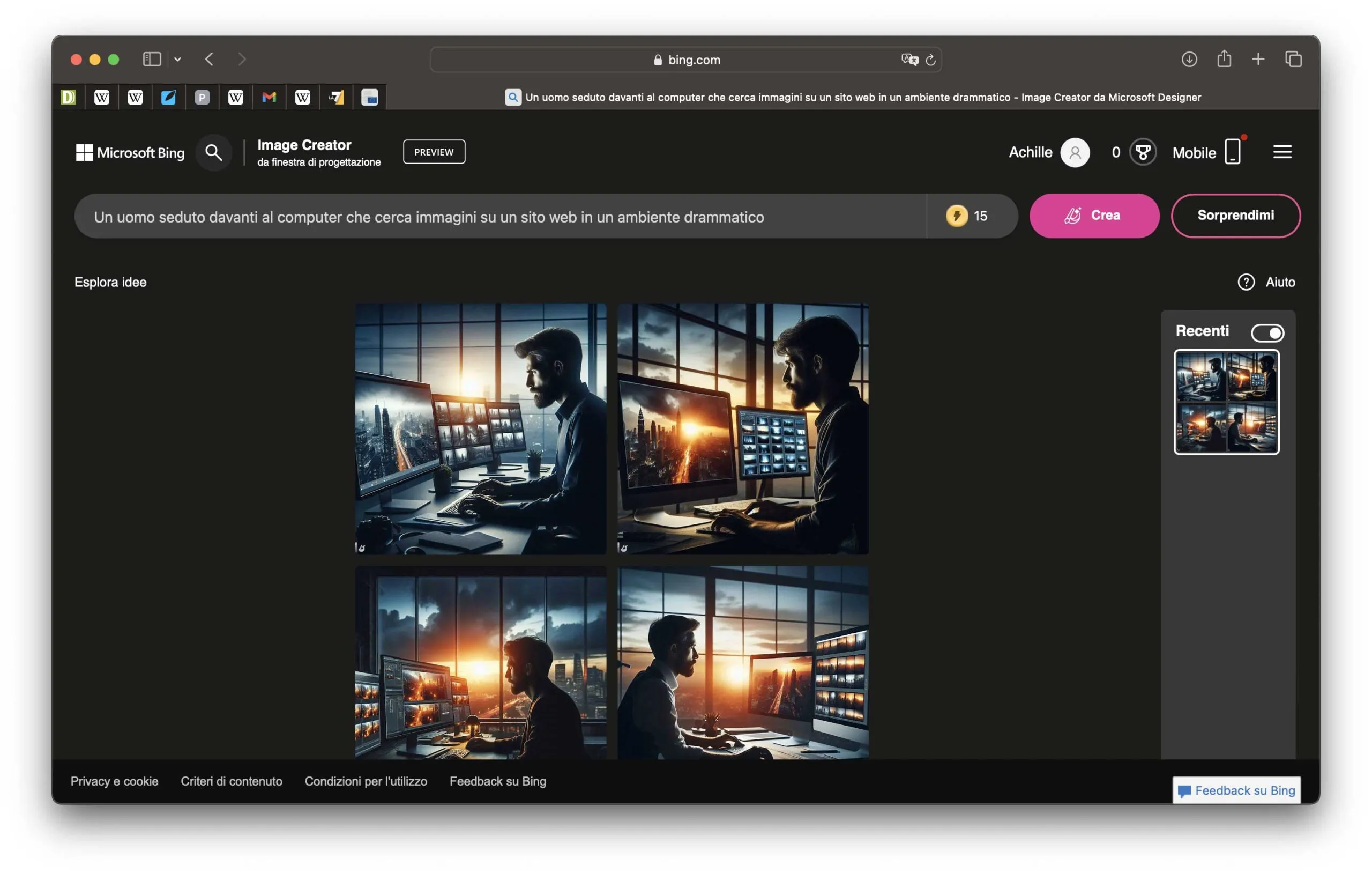Image resolution: width=1372 pixels, height=873 pixels.
Task: Open the Gmail pinned tab
Action: point(269,98)
